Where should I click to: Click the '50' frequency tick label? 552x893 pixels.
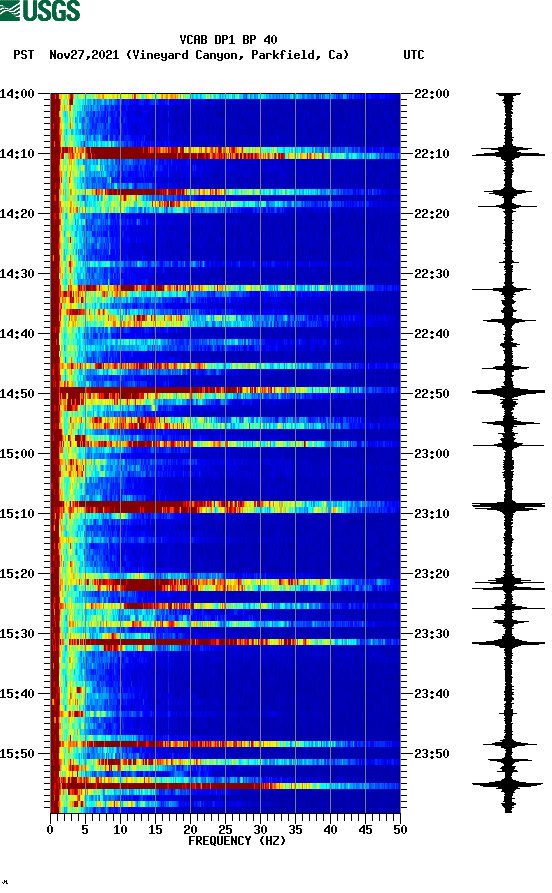400,830
